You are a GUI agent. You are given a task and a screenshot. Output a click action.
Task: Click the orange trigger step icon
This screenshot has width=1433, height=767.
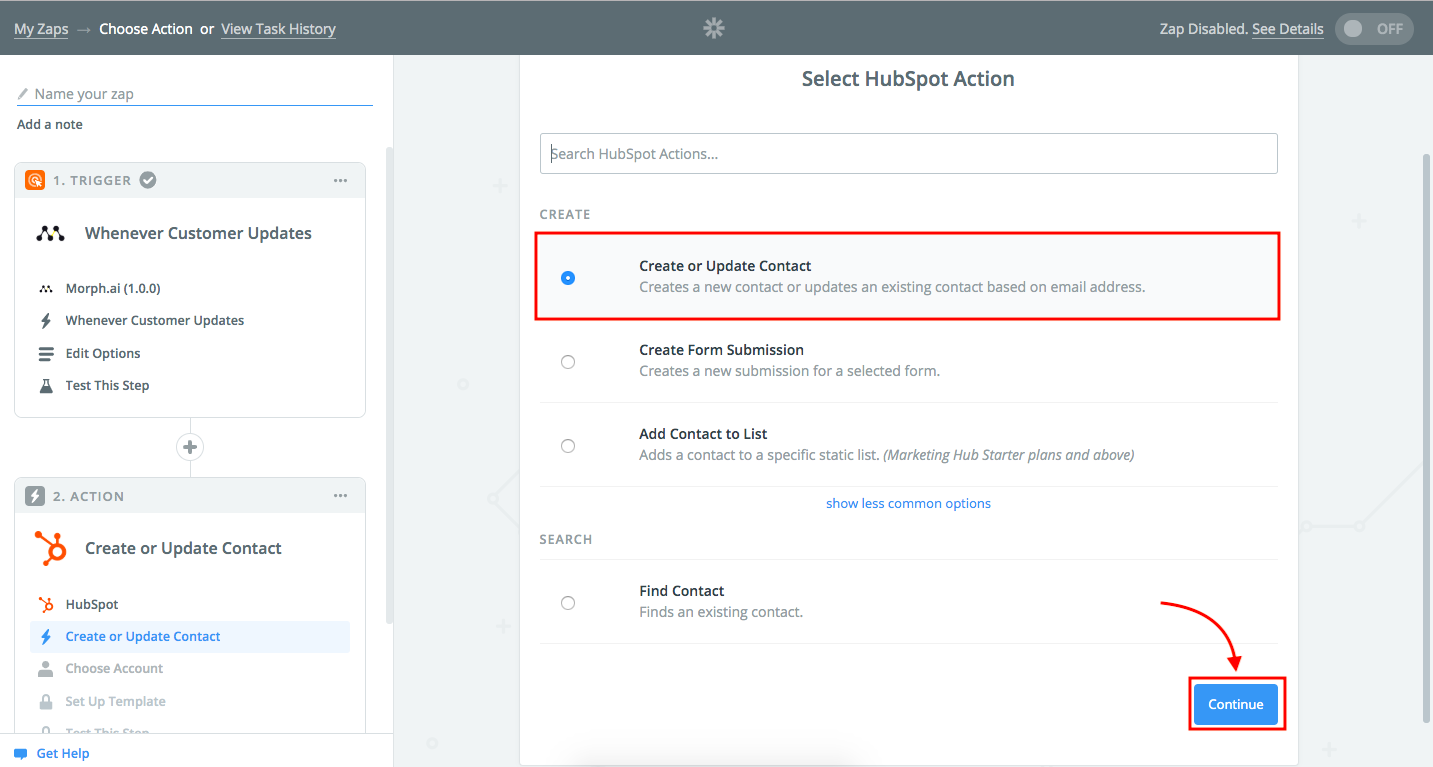35,180
